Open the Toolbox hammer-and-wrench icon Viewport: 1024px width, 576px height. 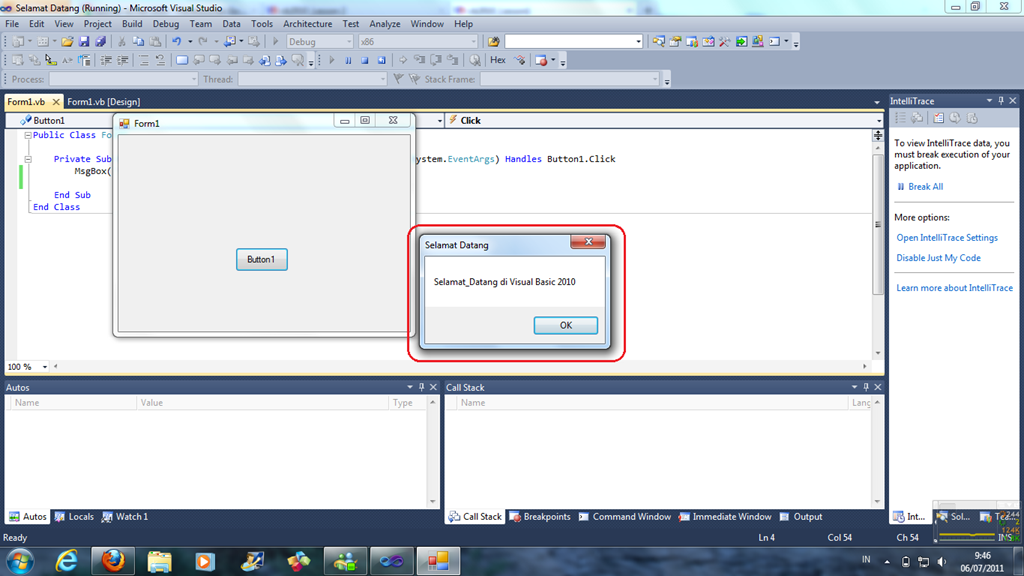tap(725, 42)
